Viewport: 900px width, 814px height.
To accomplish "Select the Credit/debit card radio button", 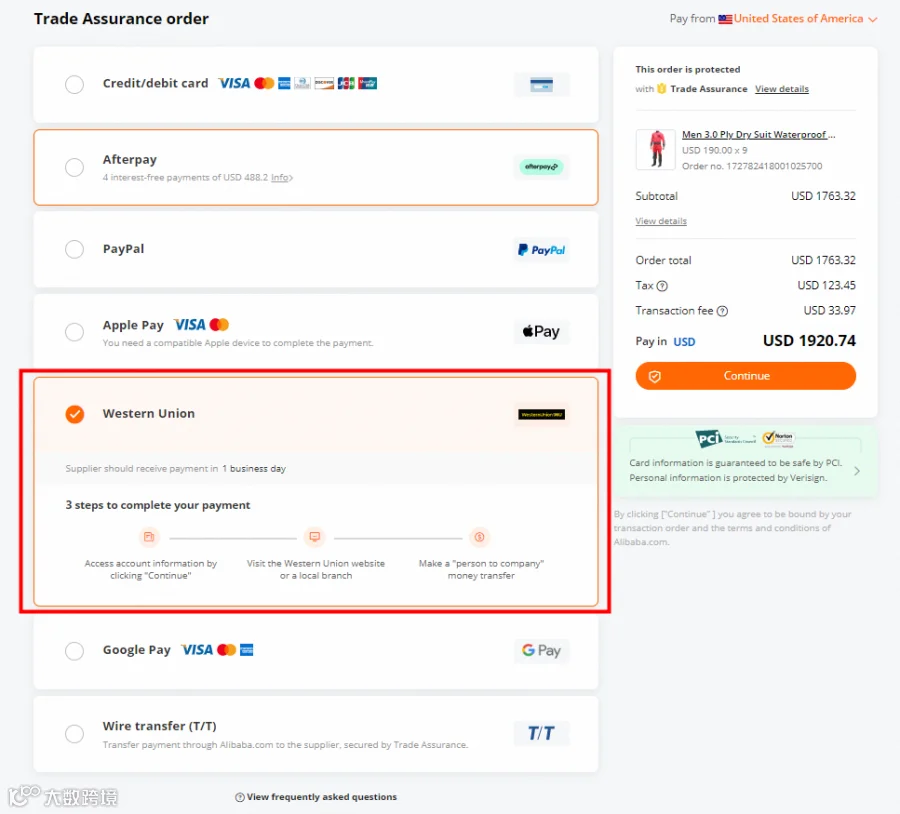I will (x=75, y=84).
